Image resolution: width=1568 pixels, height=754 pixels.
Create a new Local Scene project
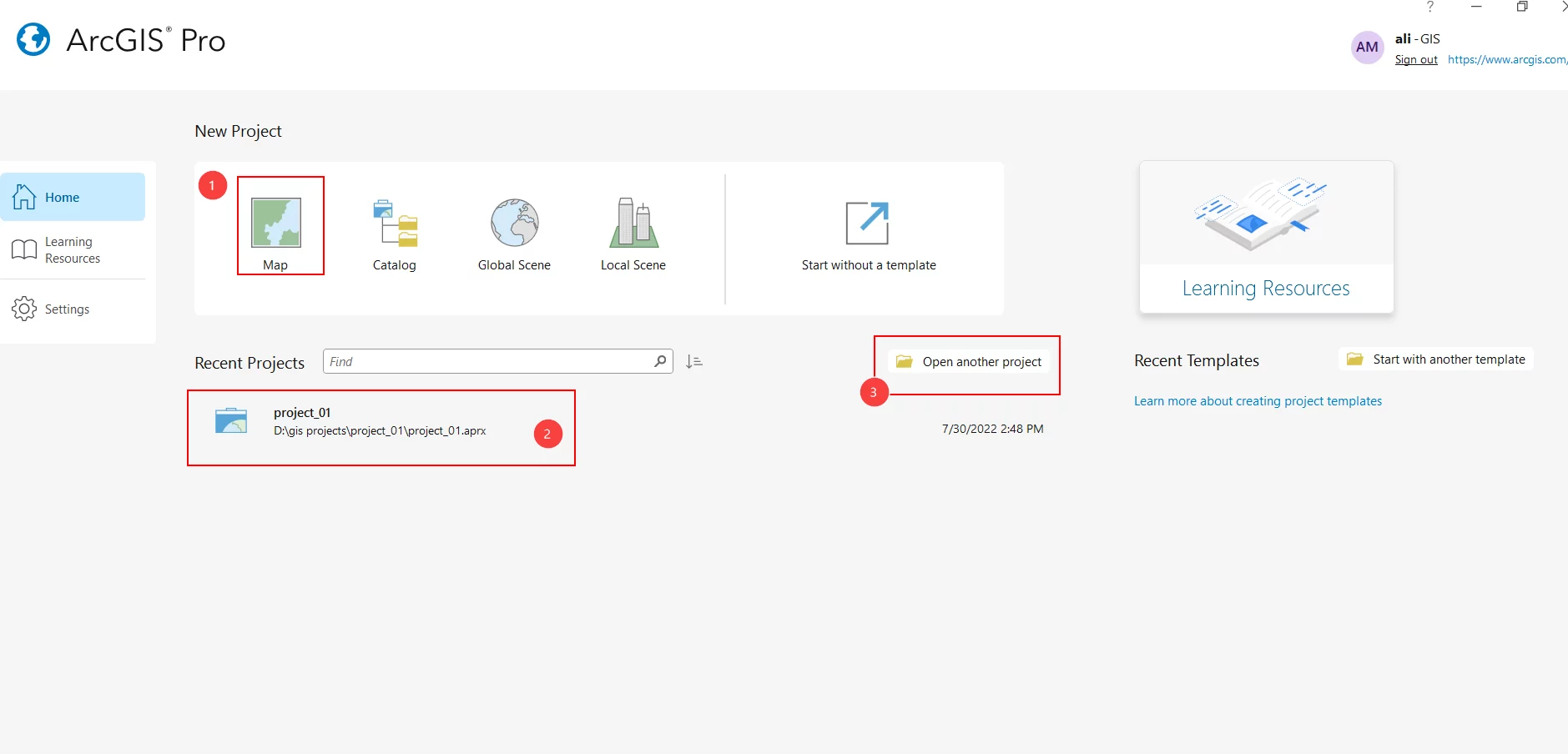coord(633,234)
